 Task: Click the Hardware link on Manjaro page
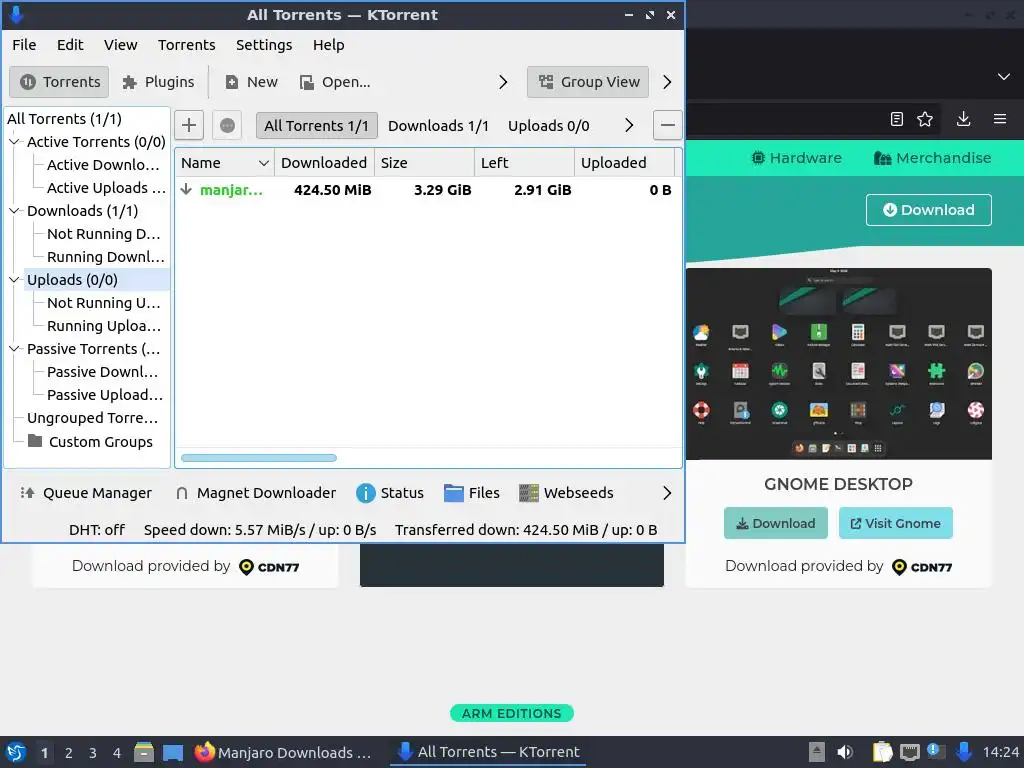coord(797,158)
